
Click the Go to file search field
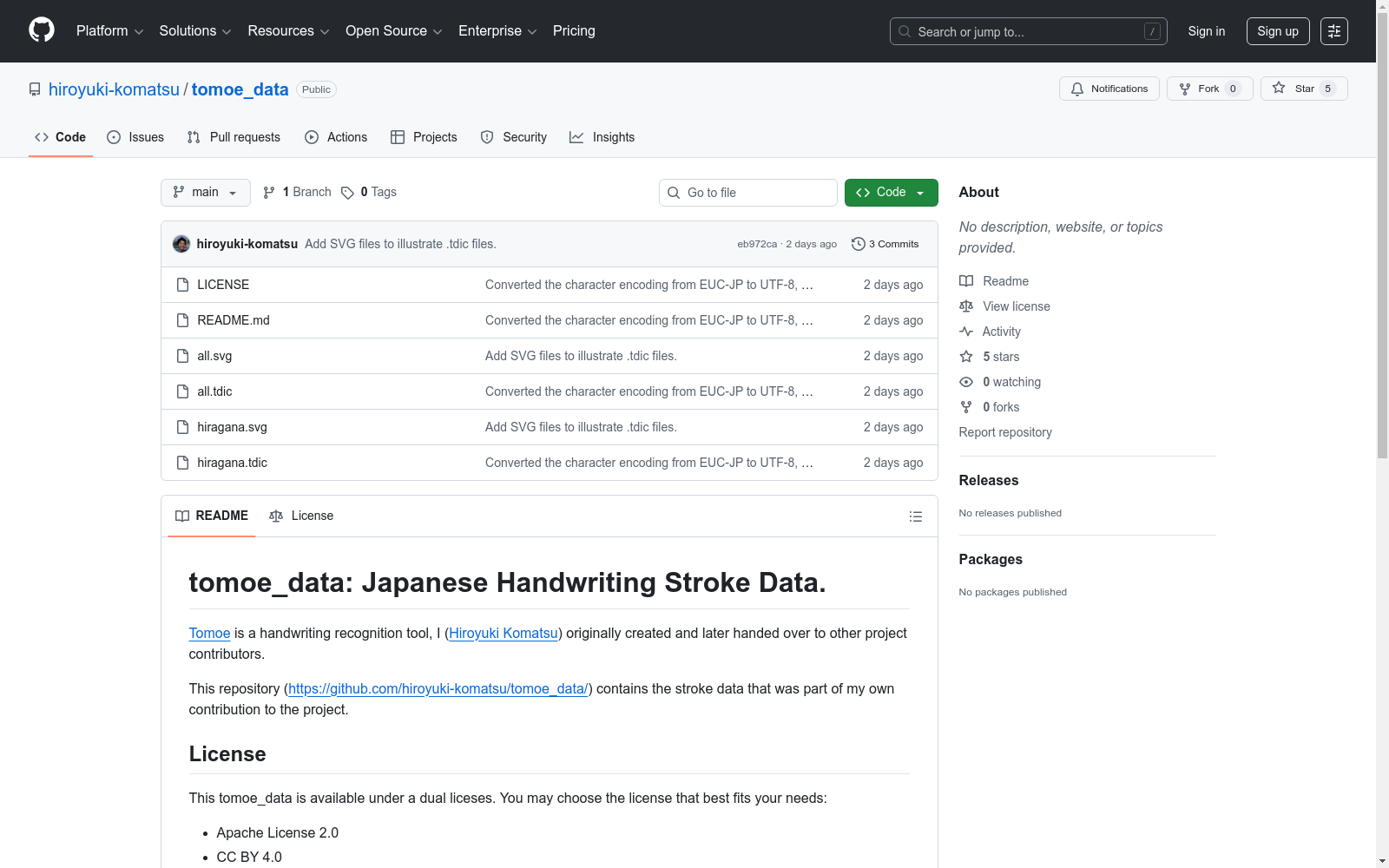pos(748,193)
